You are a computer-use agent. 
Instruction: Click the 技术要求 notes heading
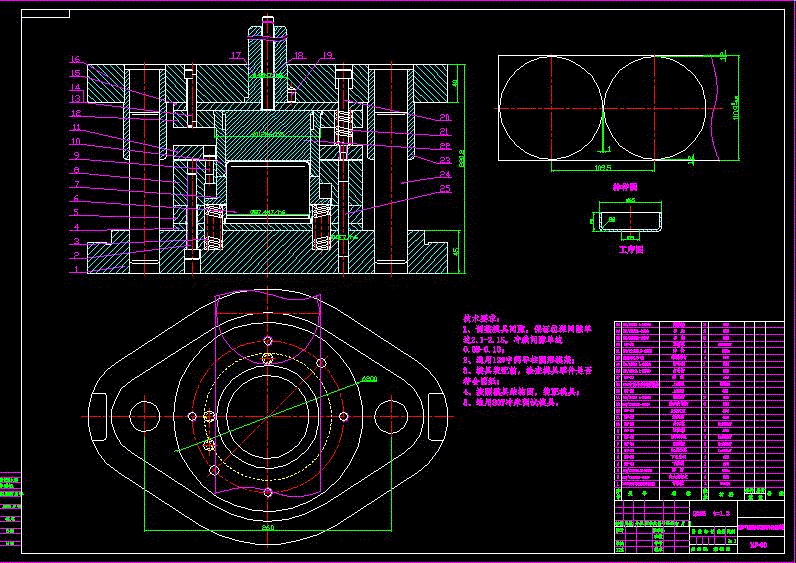(482, 318)
